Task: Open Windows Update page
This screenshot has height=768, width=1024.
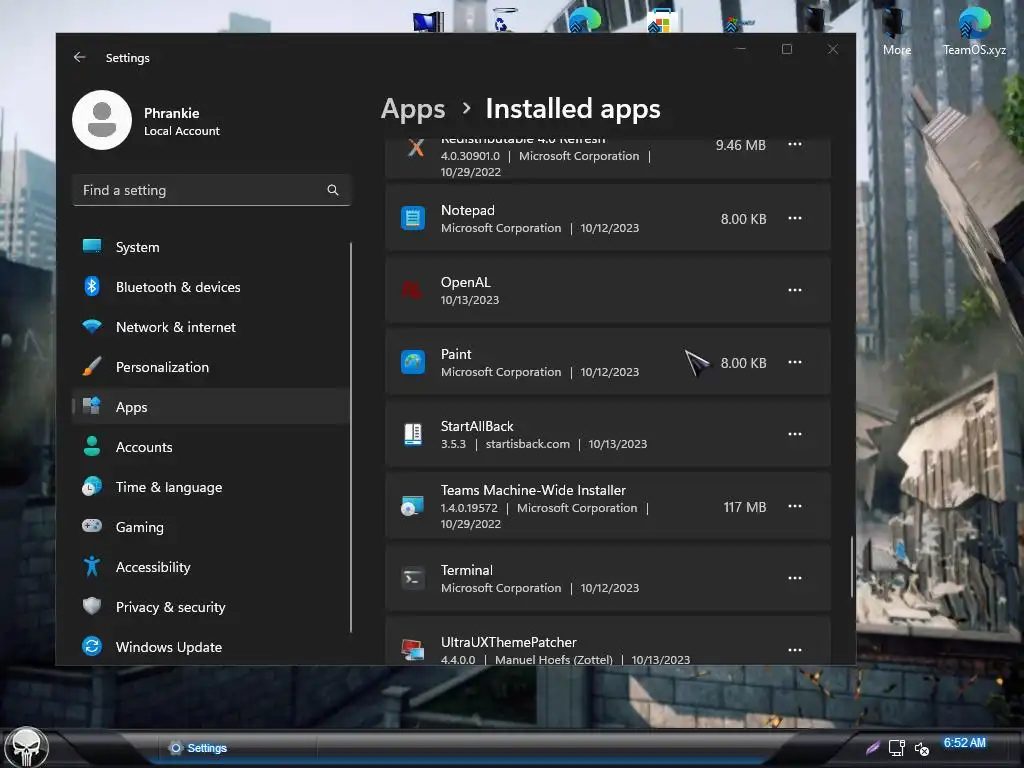Action: [x=211, y=647]
